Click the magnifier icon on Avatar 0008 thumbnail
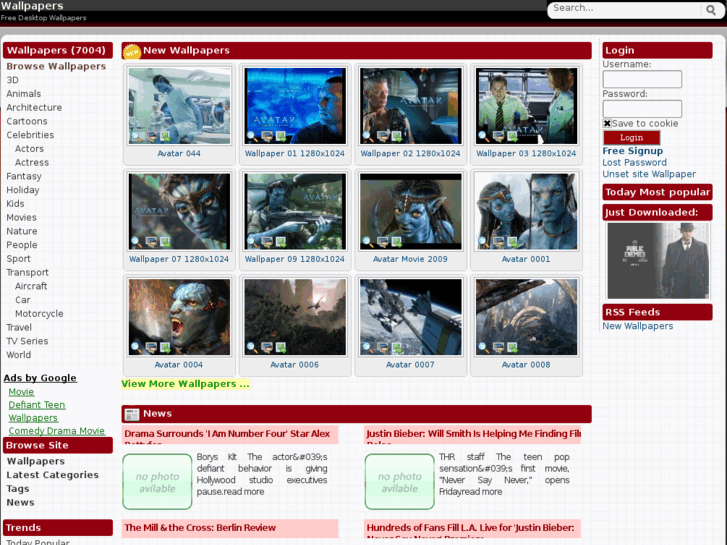 tap(484, 347)
